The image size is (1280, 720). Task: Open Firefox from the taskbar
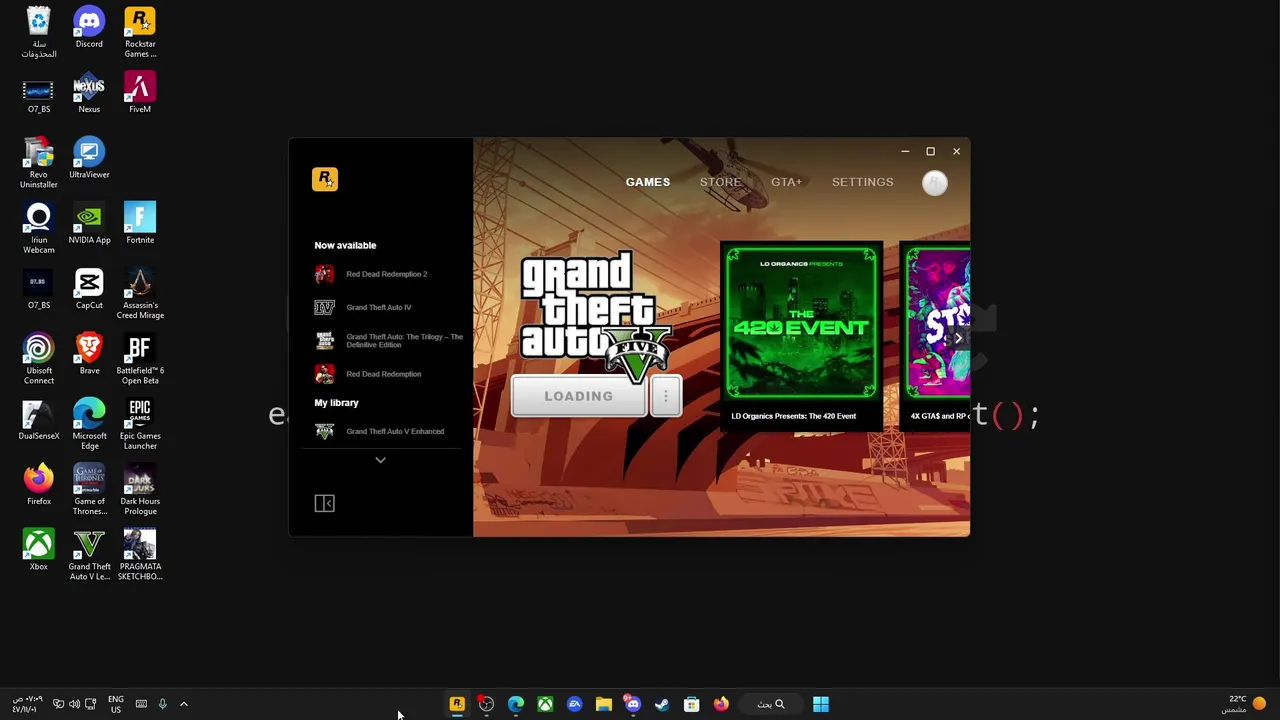point(721,704)
